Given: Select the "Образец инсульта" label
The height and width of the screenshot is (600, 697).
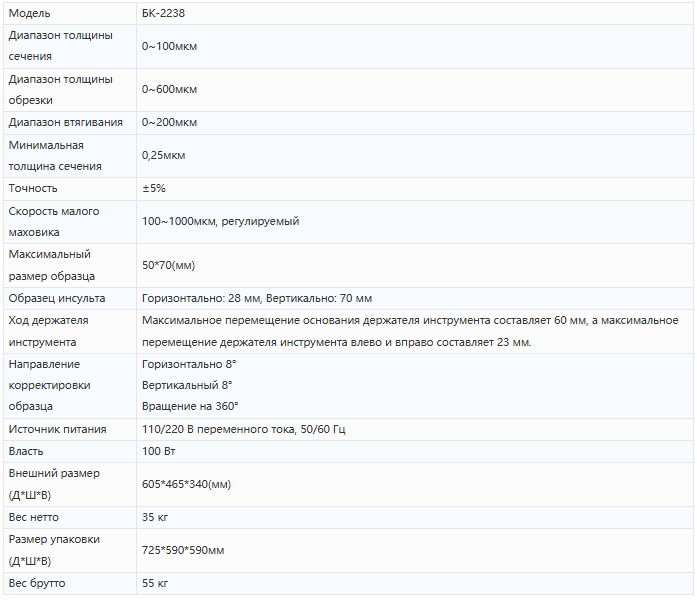Looking at the screenshot, I should coord(57,298).
